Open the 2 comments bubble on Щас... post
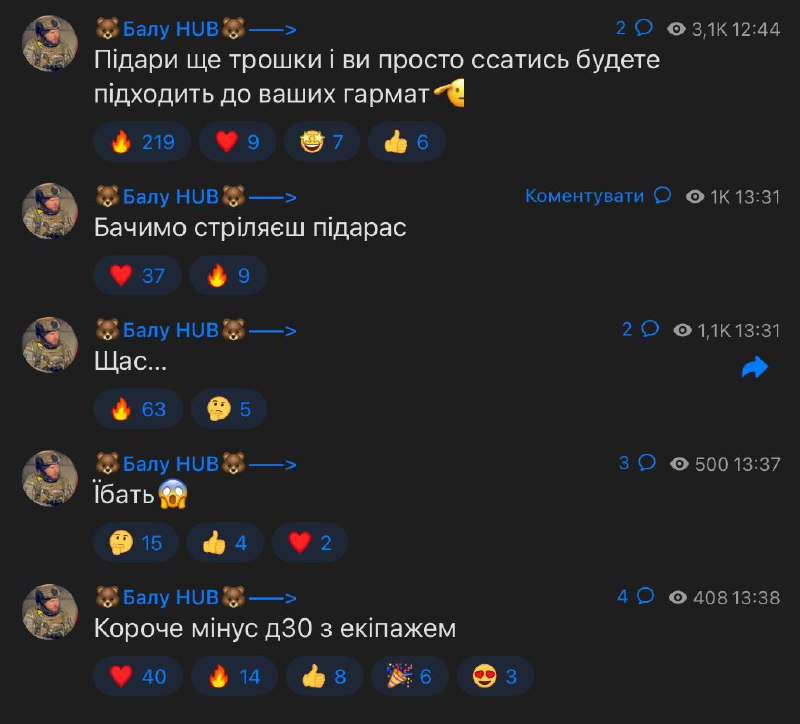The image size is (800, 724). point(640,329)
